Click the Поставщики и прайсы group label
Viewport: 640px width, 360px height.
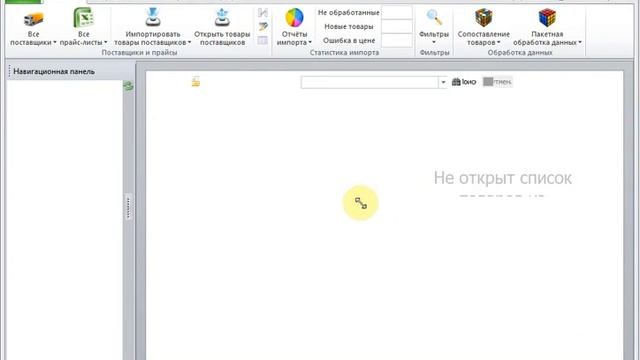pos(139,53)
